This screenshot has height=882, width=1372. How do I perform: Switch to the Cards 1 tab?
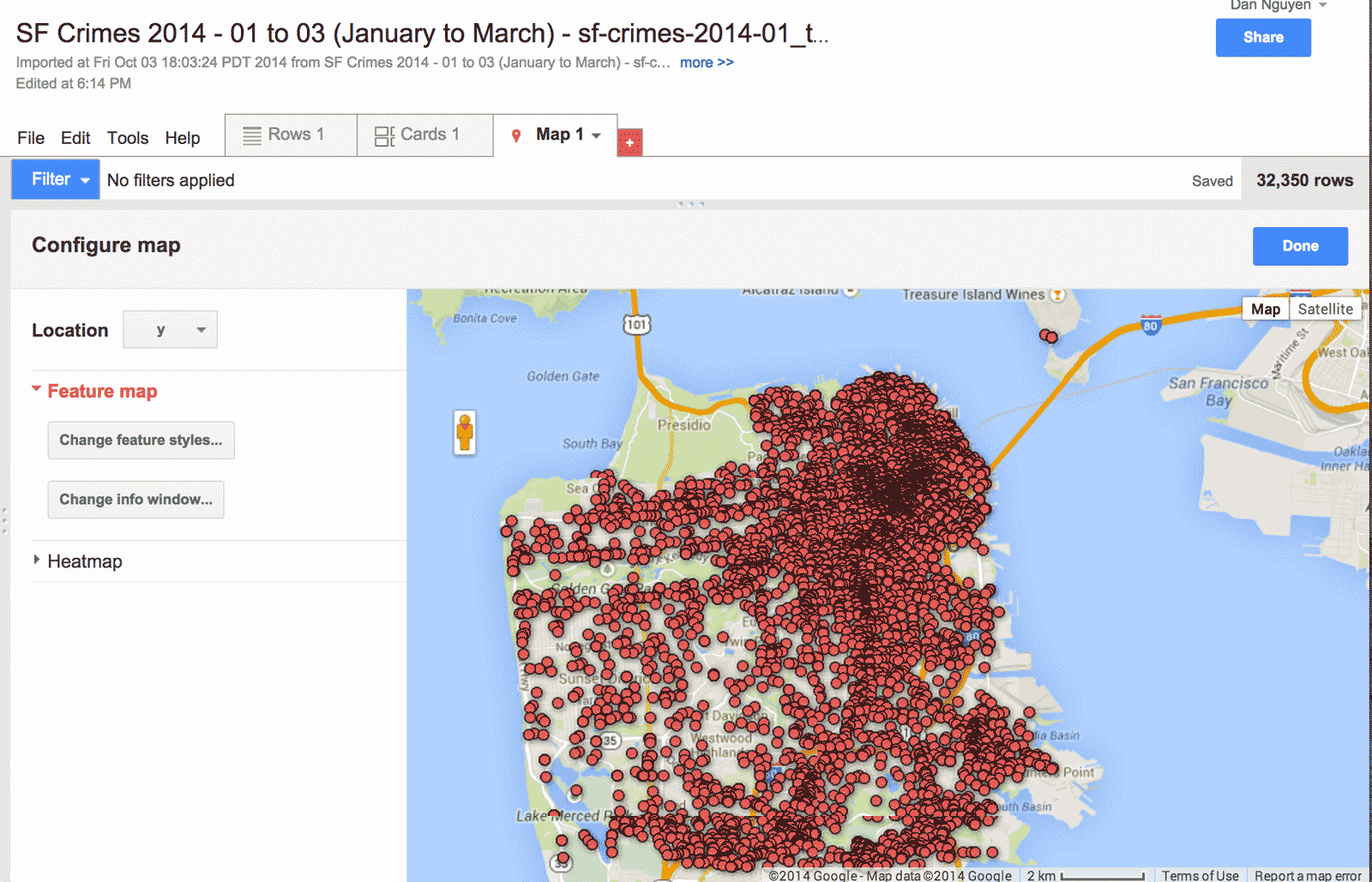(425, 135)
